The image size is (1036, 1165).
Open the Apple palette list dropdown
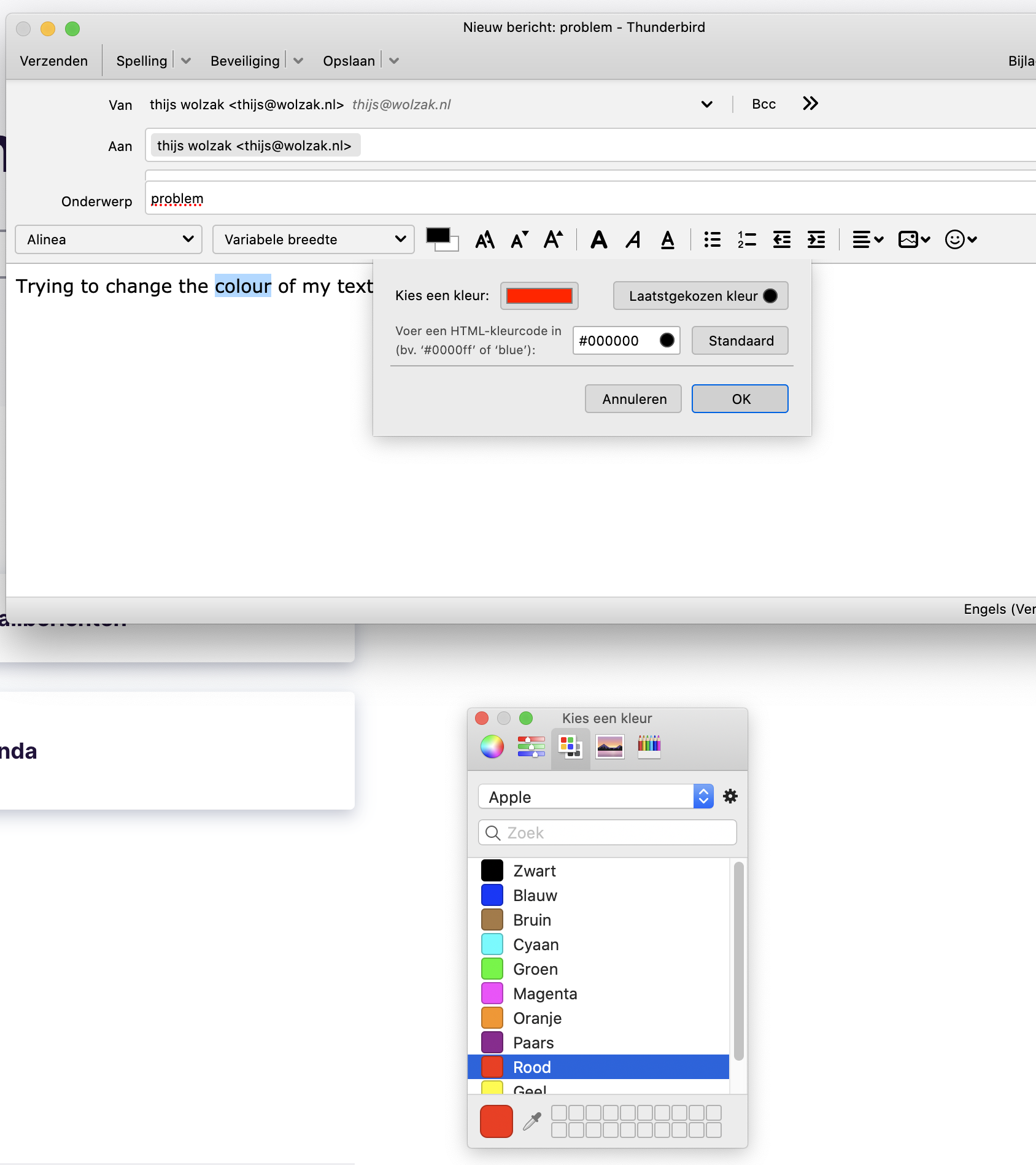pos(596,797)
